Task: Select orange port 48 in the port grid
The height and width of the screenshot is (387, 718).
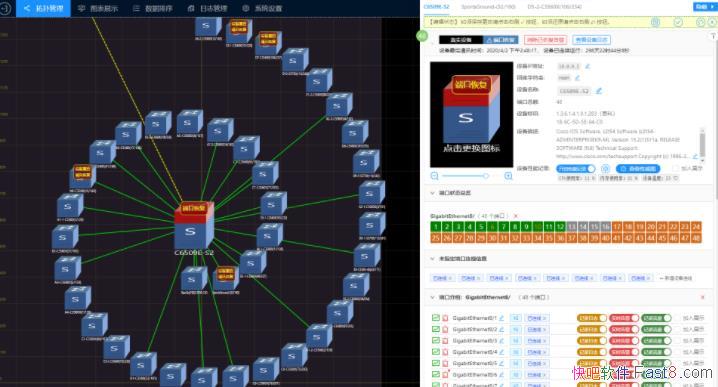Action: [696, 238]
